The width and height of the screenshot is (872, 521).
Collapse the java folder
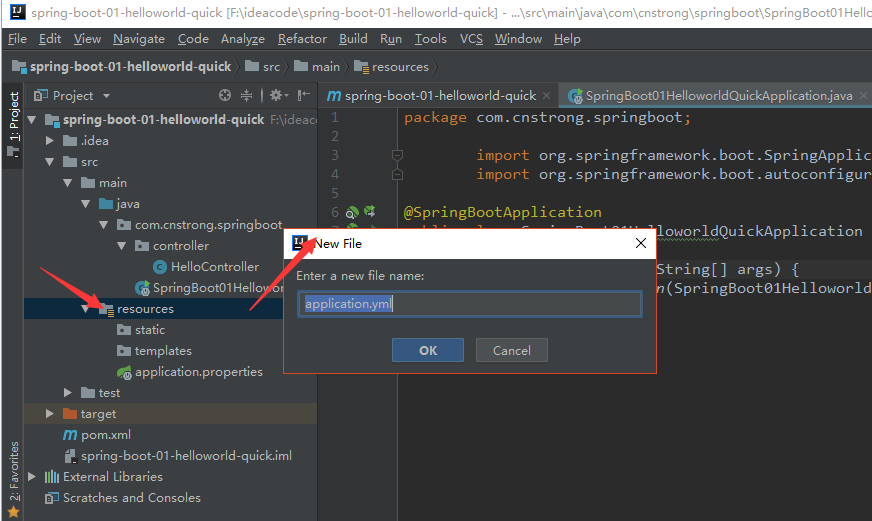[x=85, y=204]
